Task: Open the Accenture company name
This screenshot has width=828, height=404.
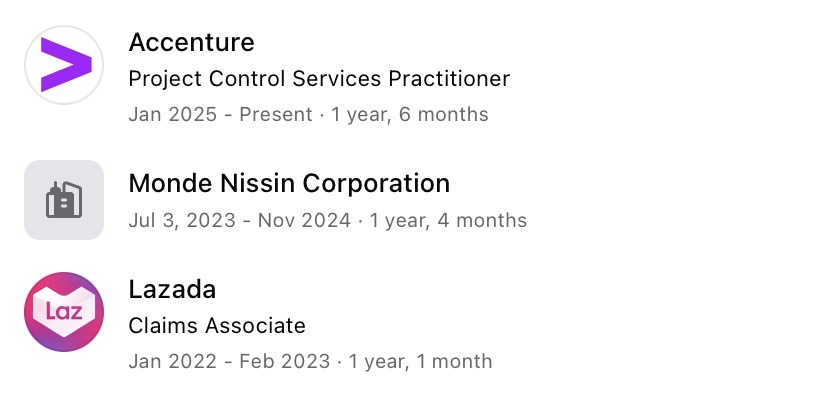Action: coord(191,42)
